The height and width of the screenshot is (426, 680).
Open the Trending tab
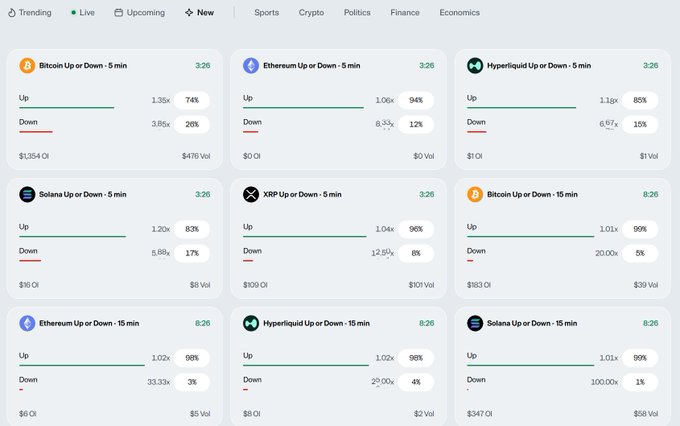pos(29,13)
